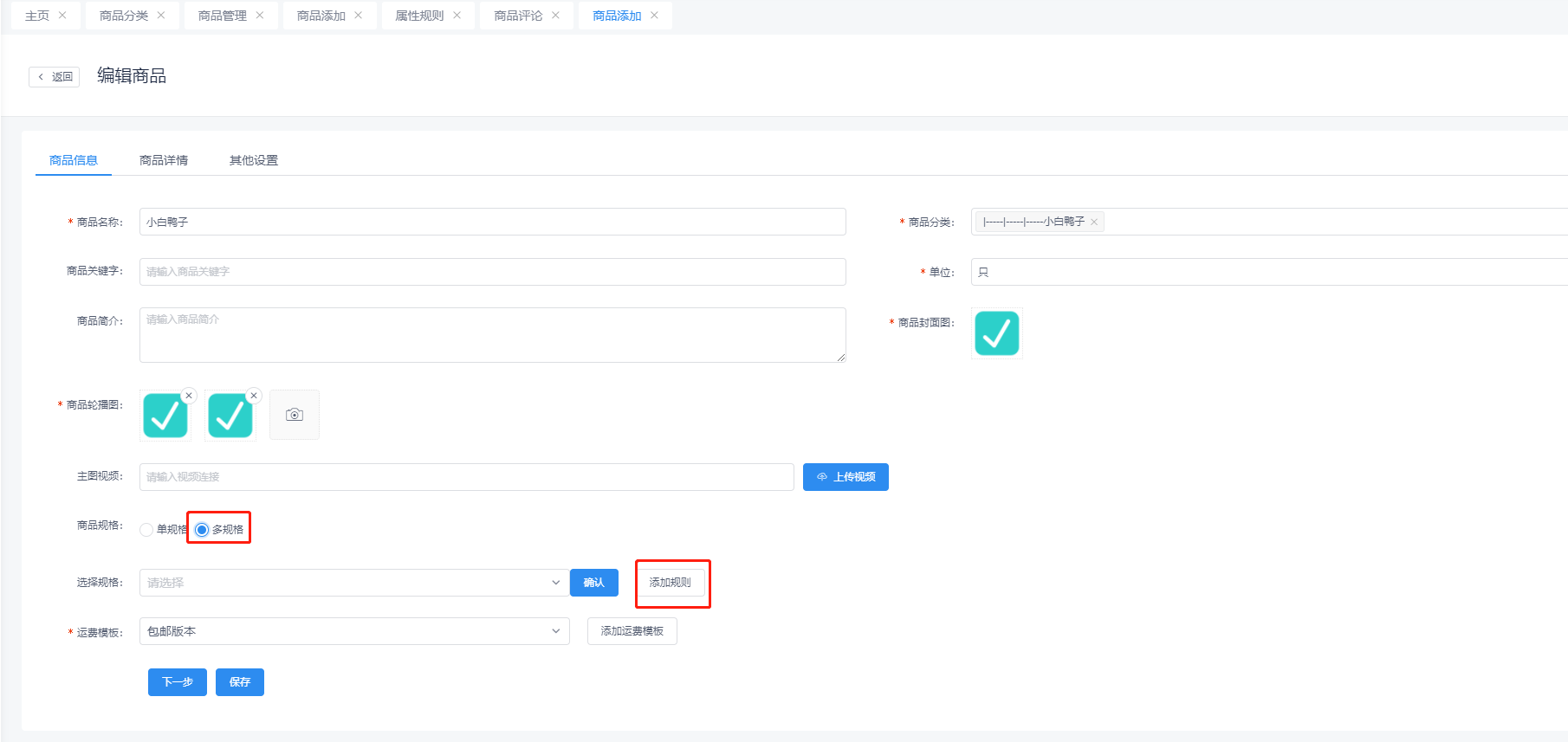Click the 添加规则 button
Screen dimensions: 1568x742
click(x=671, y=583)
